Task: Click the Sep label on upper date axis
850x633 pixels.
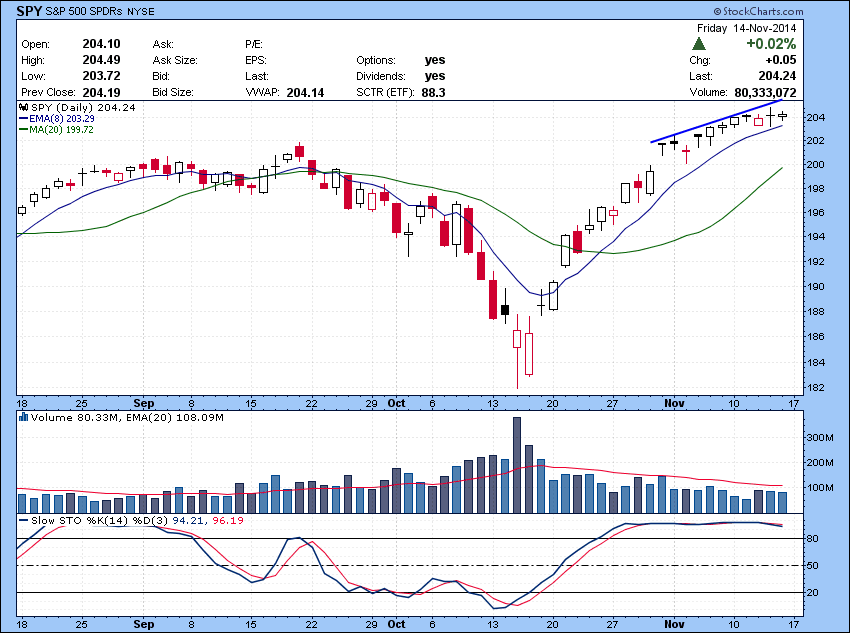Action: tap(144, 403)
